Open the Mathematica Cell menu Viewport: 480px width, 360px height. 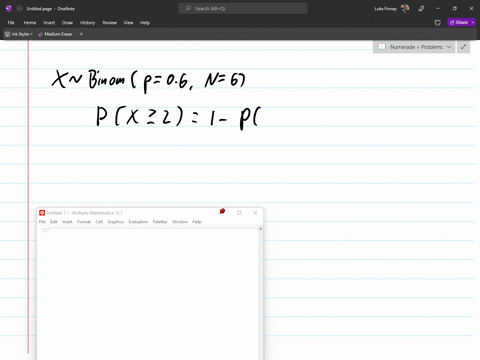[99, 222]
